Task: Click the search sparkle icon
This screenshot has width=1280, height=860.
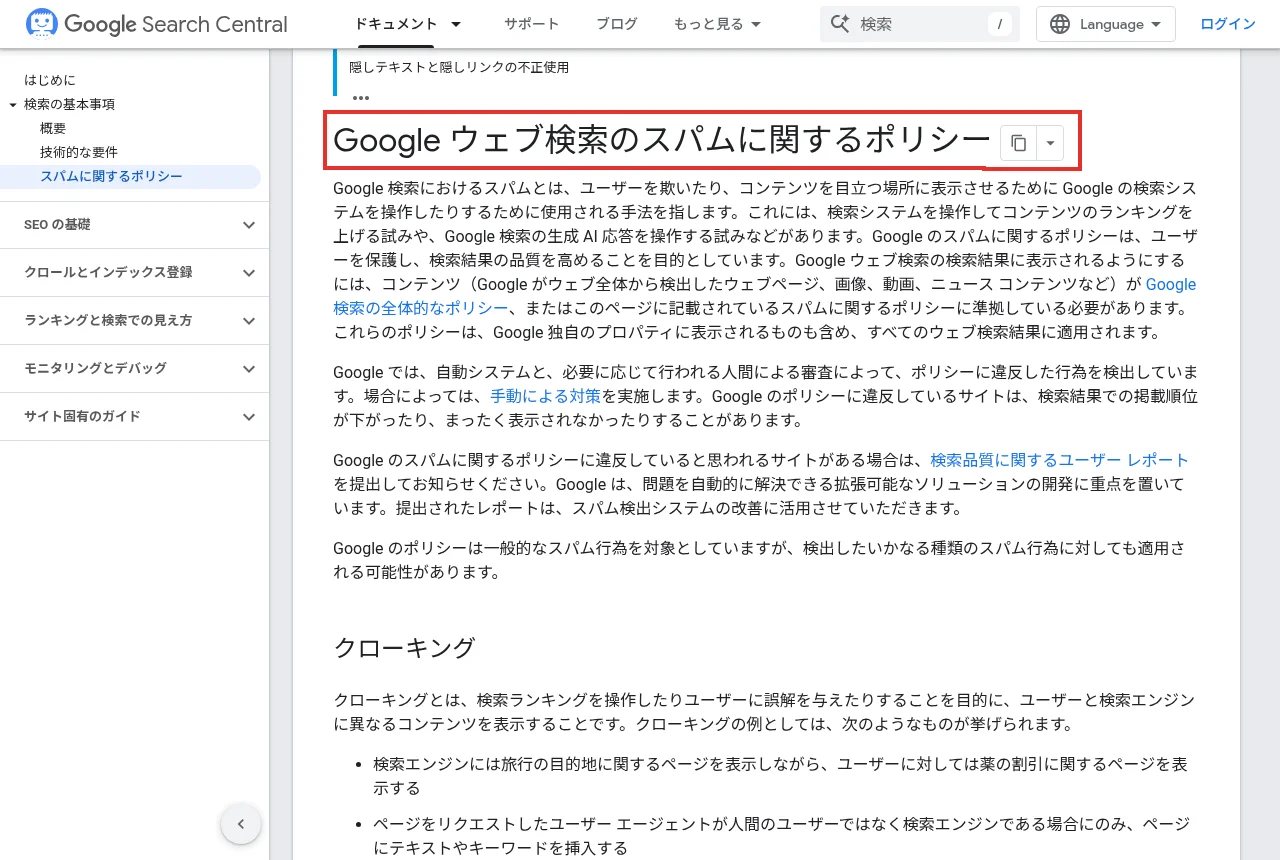Action: tap(840, 24)
